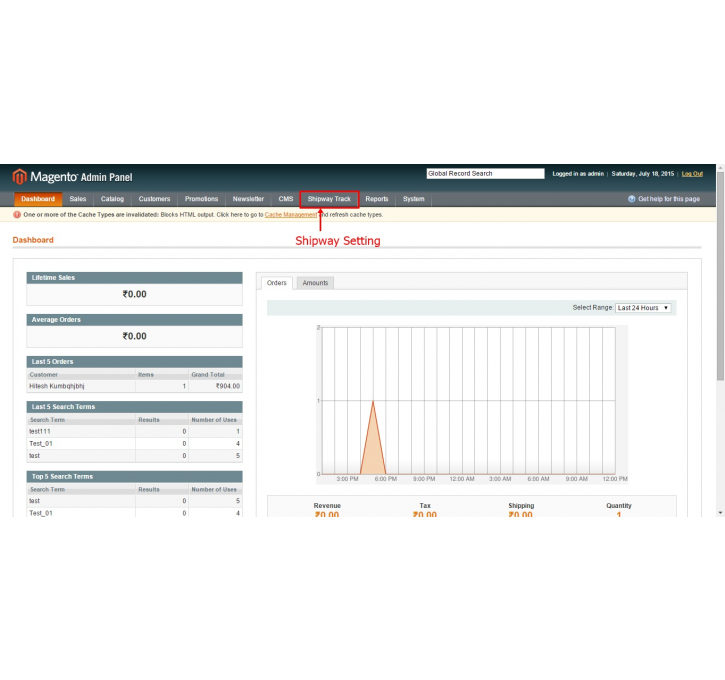The width and height of the screenshot is (725, 680).
Task: Click the orange spike in orders chart
Action: coord(373,448)
